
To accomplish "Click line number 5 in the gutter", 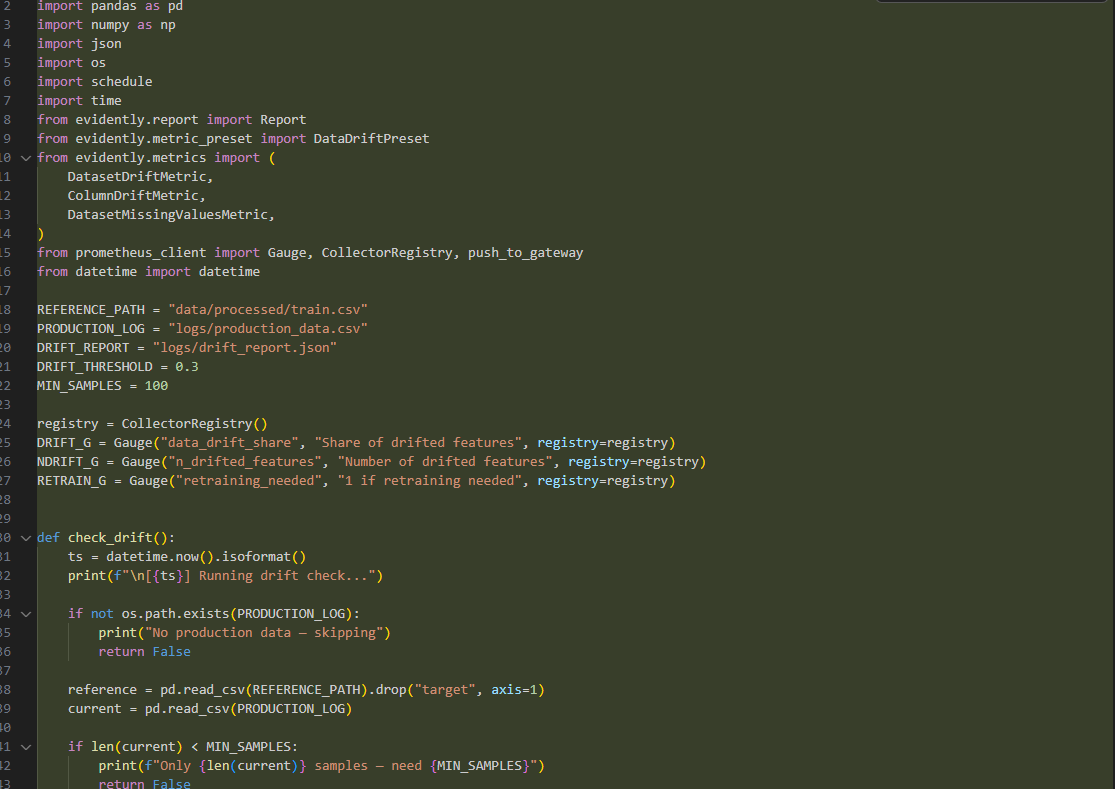I will point(7,63).
